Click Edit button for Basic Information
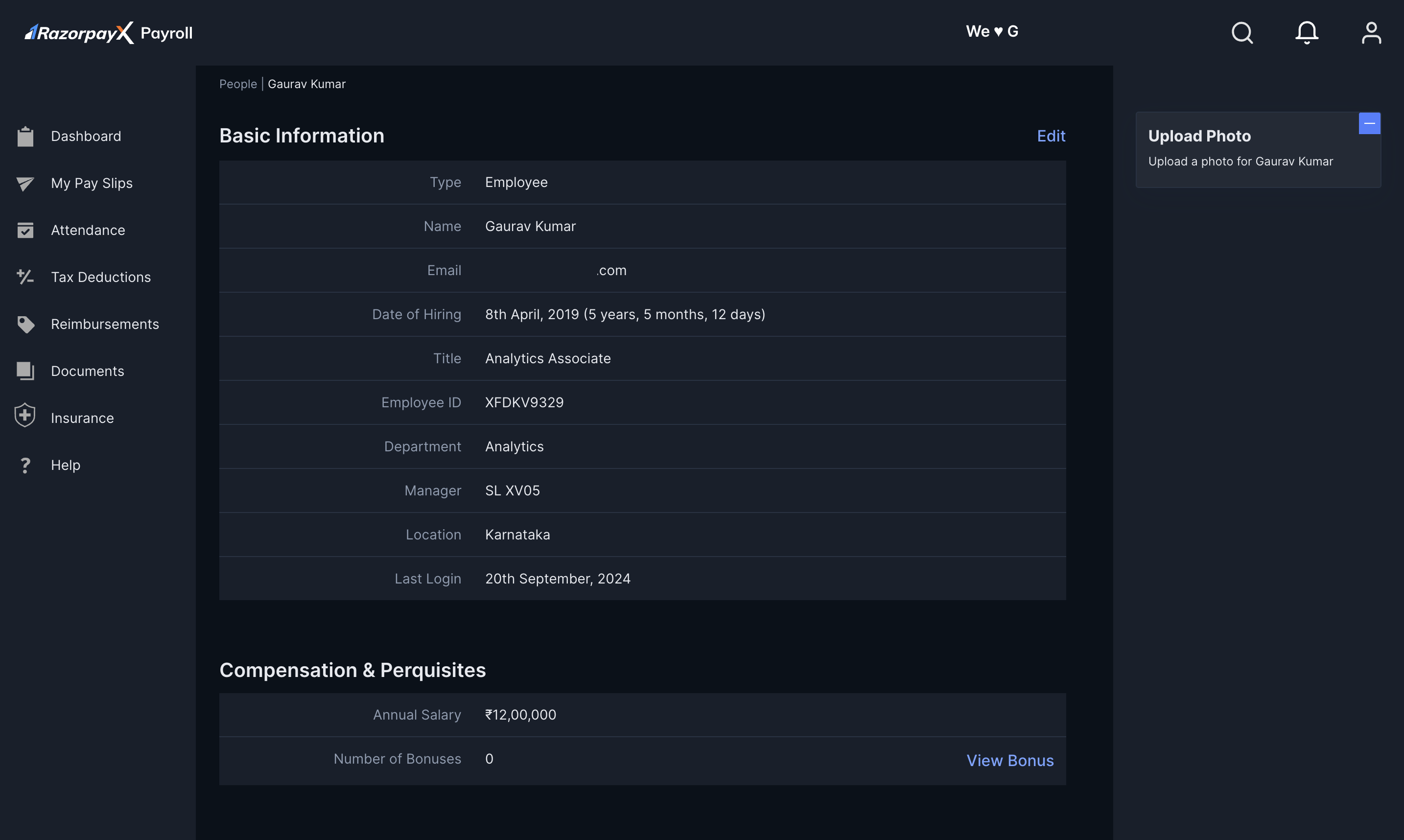This screenshot has width=1404, height=840. click(x=1051, y=136)
